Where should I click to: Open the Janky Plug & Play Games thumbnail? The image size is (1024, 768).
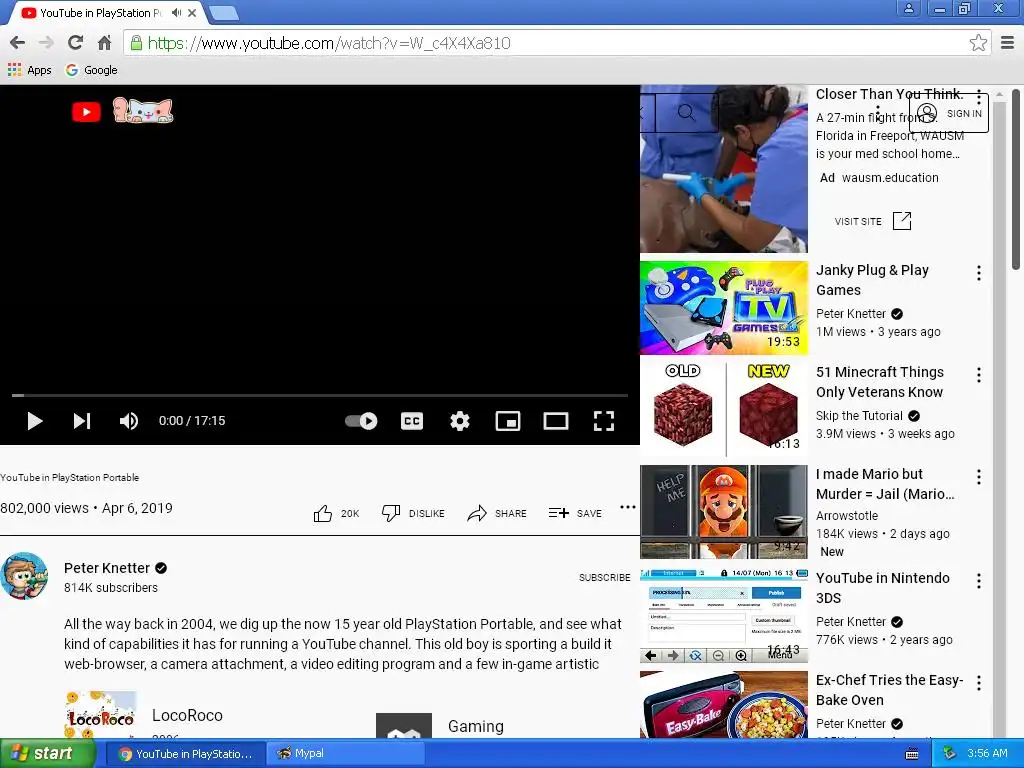[724, 308]
